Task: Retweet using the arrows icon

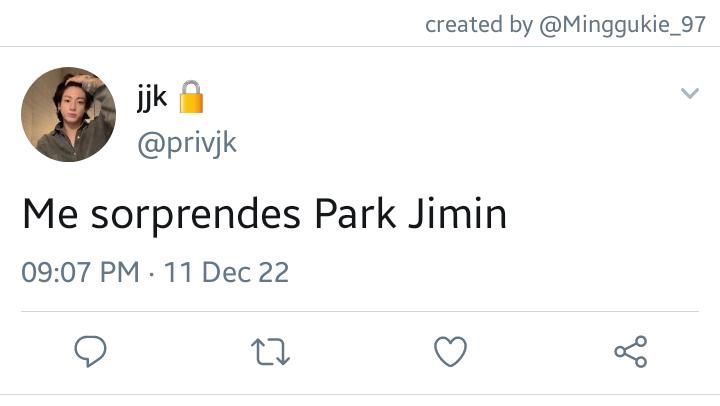Action: pyautogui.click(x=270, y=352)
